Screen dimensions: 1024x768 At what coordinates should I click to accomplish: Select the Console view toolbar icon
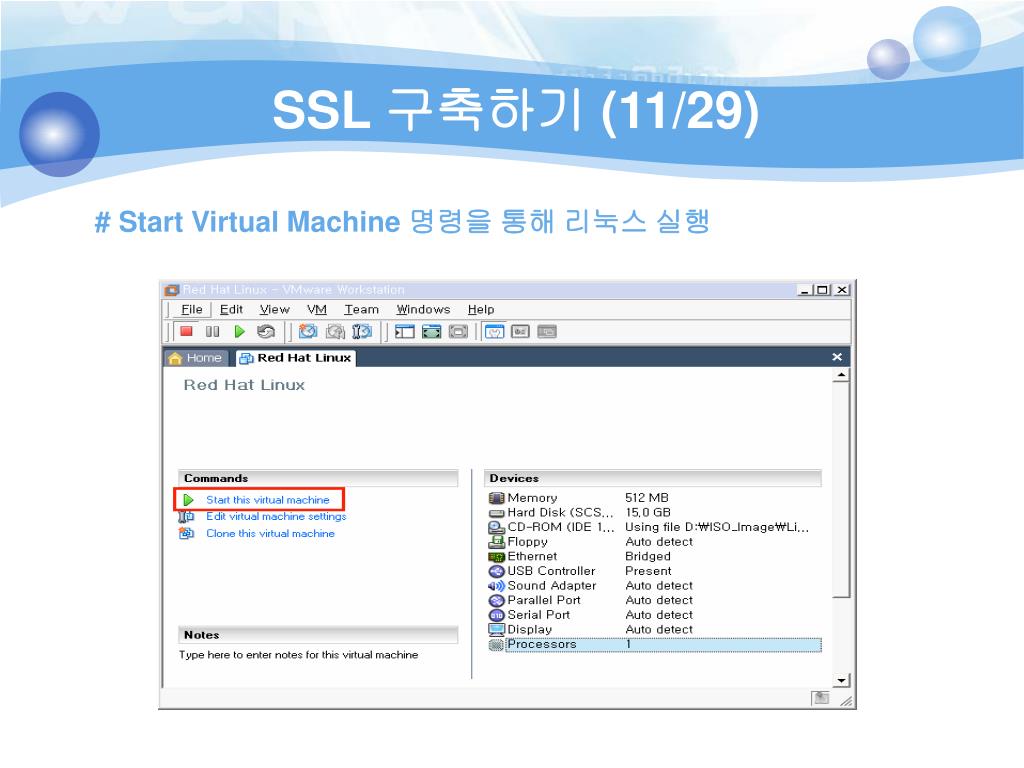[x=547, y=332]
